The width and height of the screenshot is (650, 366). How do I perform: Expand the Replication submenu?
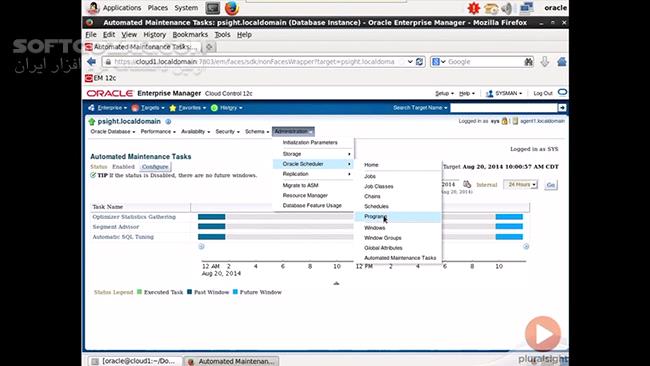tap(313, 174)
